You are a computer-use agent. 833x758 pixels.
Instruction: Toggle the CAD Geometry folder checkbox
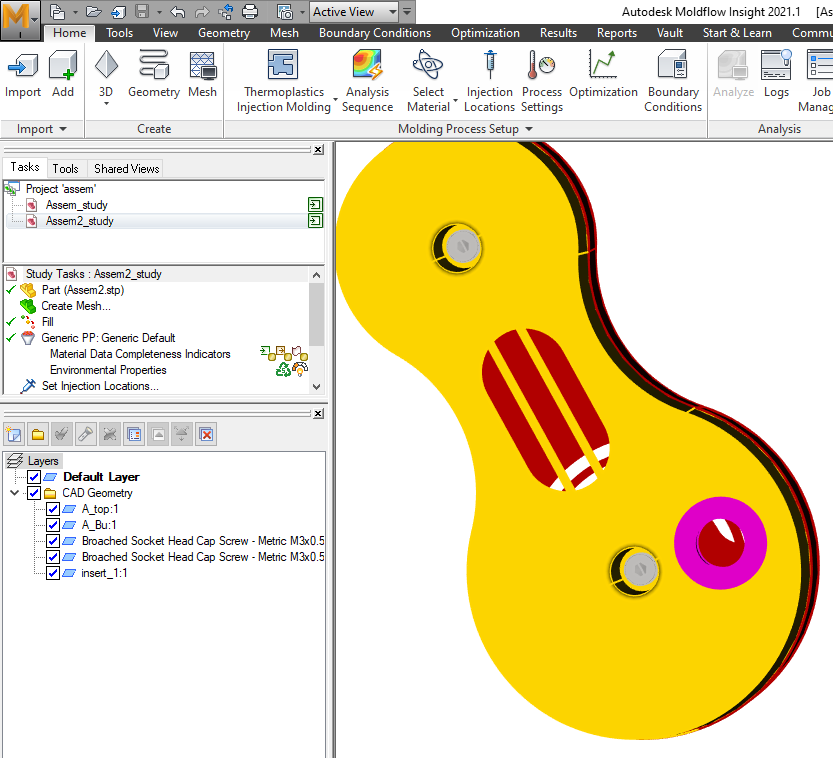click(x=34, y=493)
